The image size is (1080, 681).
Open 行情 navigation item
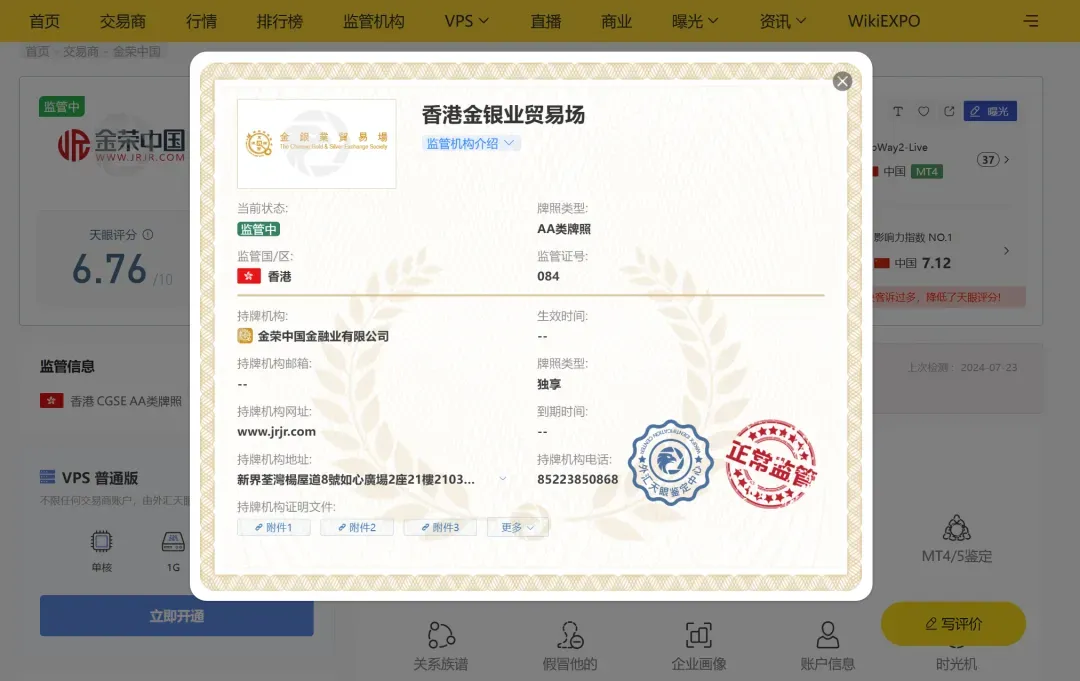tap(201, 21)
